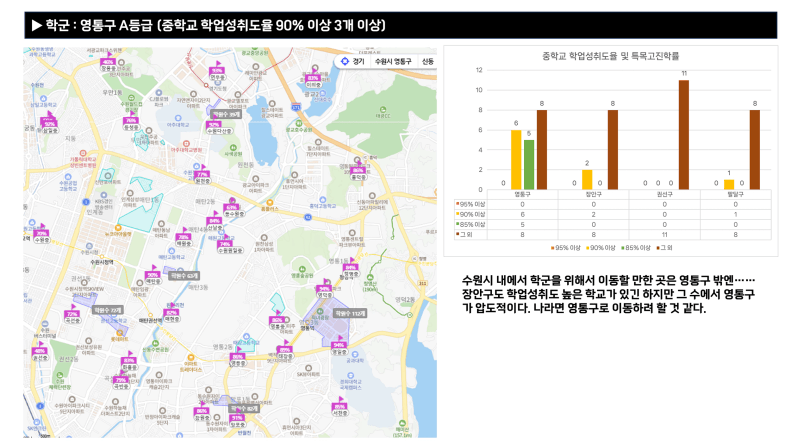Click the 영흥숲공원 park icon

point(302,269)
